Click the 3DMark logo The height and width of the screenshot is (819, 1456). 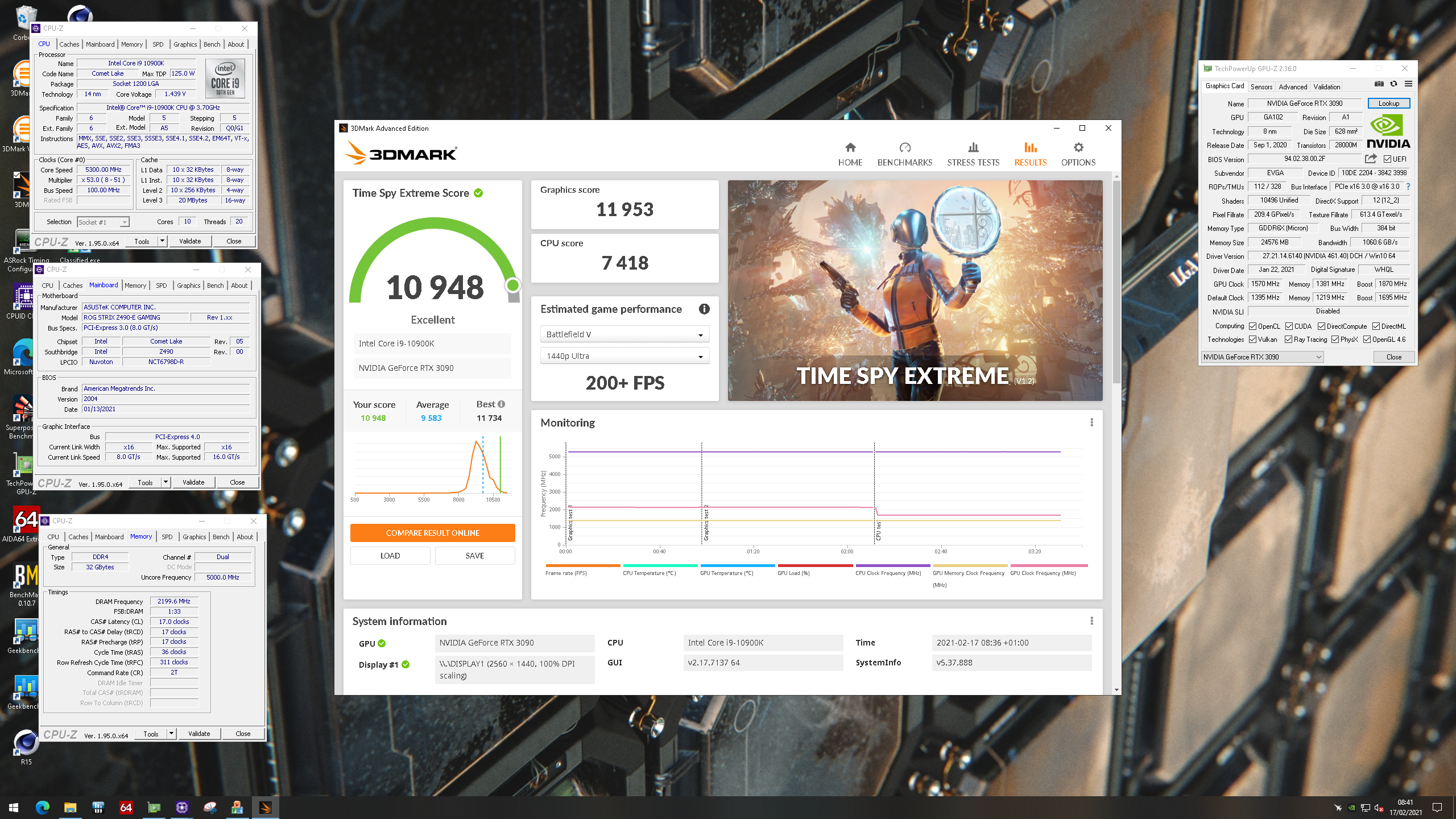tap(401, 153)
